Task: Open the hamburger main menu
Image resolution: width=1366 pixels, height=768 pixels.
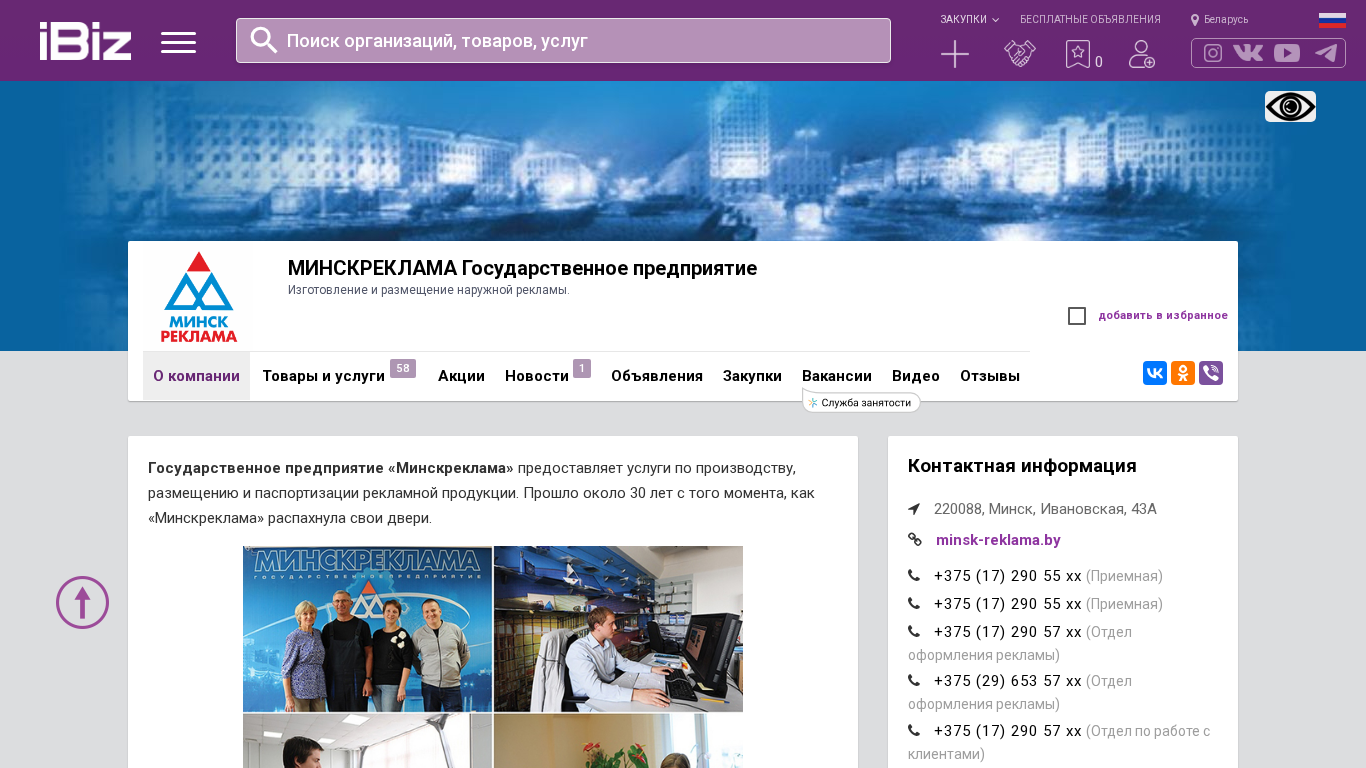Action: 178,42
